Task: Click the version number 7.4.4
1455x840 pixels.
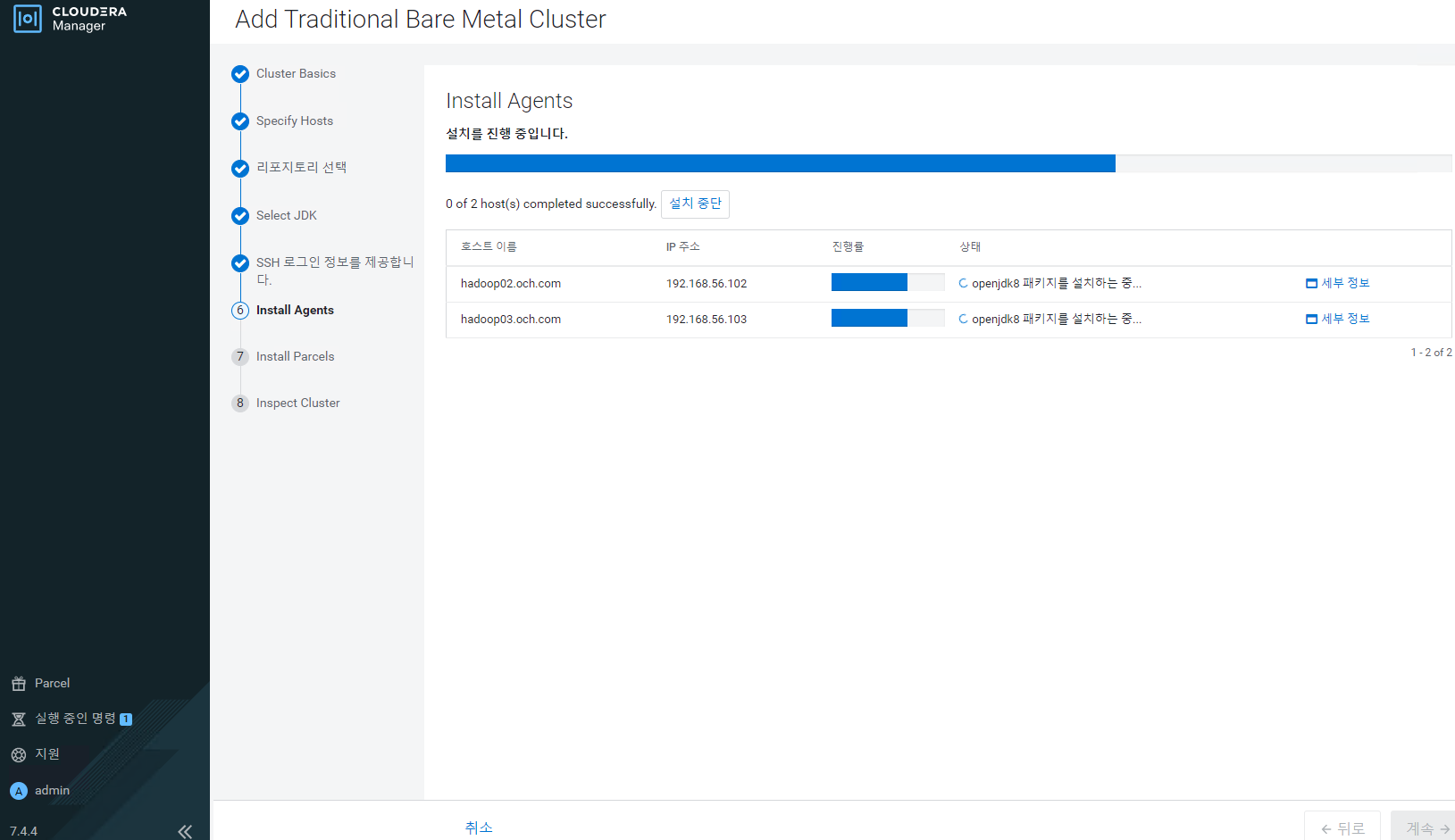Action: (x=23, y=831)
